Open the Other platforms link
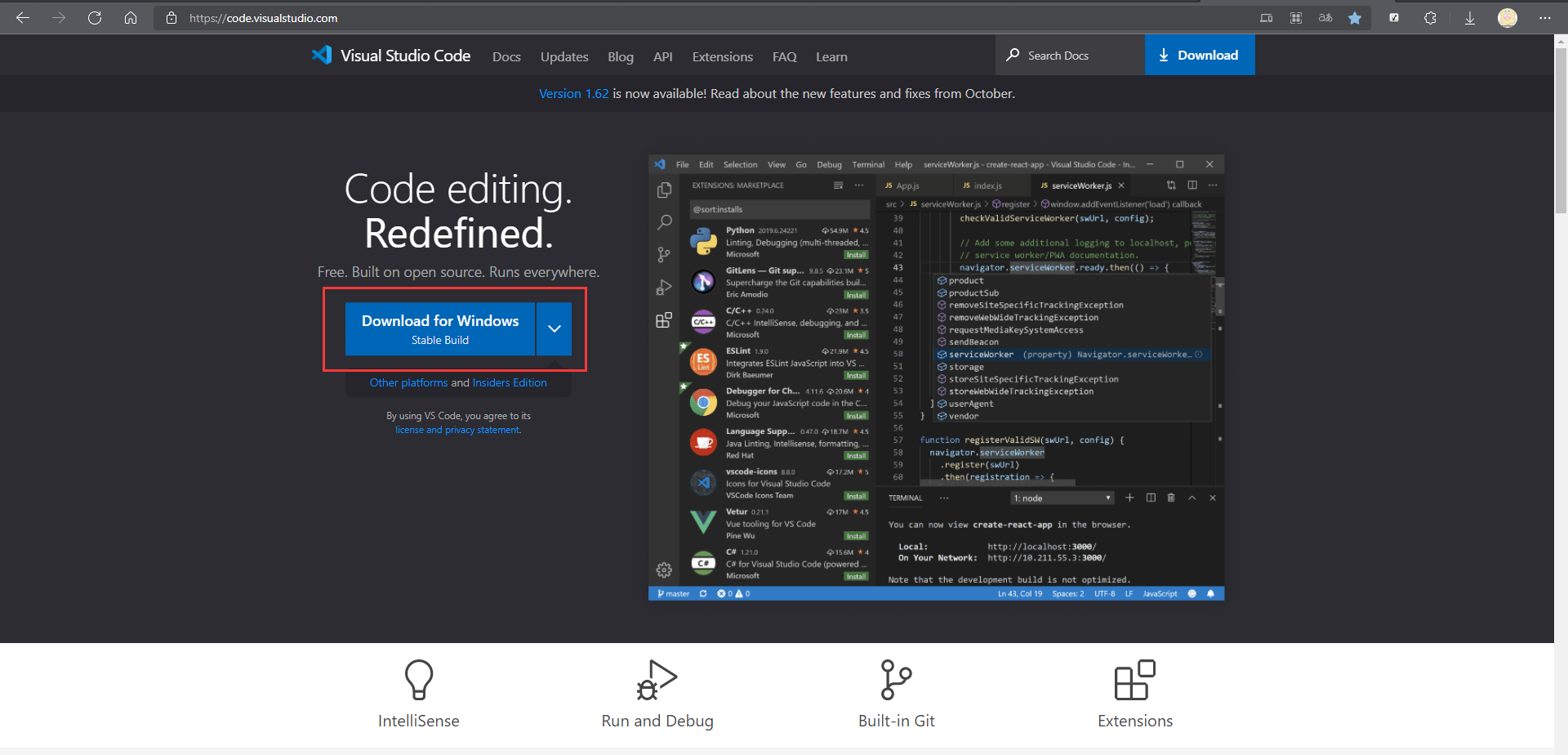Screen dimensions: 1568x755 [x=408, y=382]
